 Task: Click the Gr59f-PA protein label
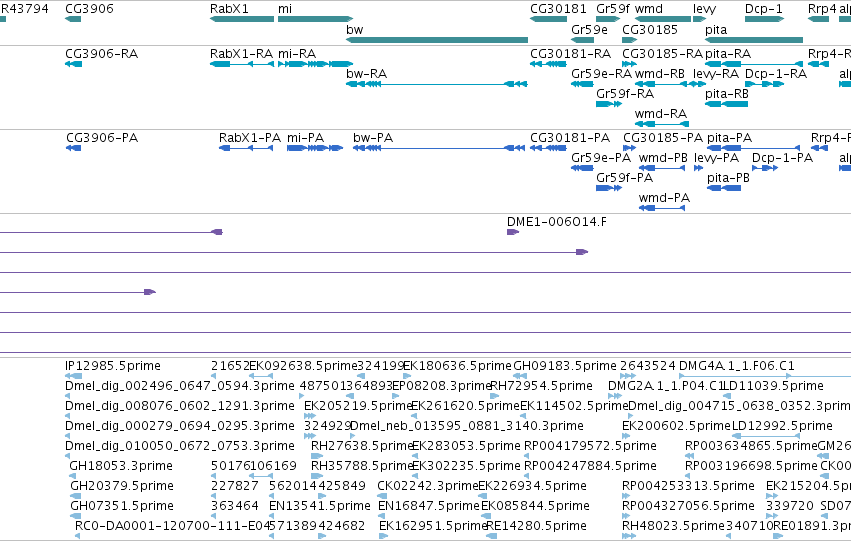click(x=624, y=178)
